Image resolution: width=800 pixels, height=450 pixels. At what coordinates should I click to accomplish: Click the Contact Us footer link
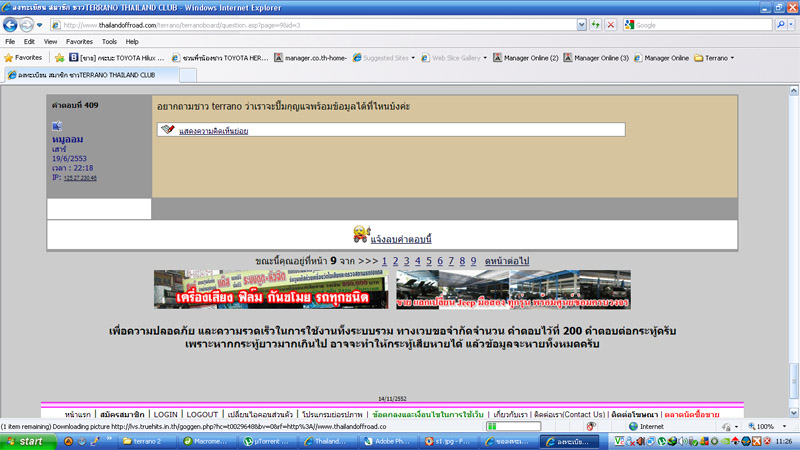click(x=569, y=414)
